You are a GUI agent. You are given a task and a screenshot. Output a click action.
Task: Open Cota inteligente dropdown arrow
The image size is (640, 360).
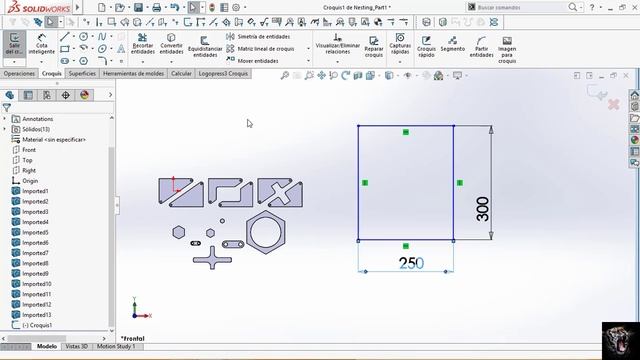tap(42, 62)
